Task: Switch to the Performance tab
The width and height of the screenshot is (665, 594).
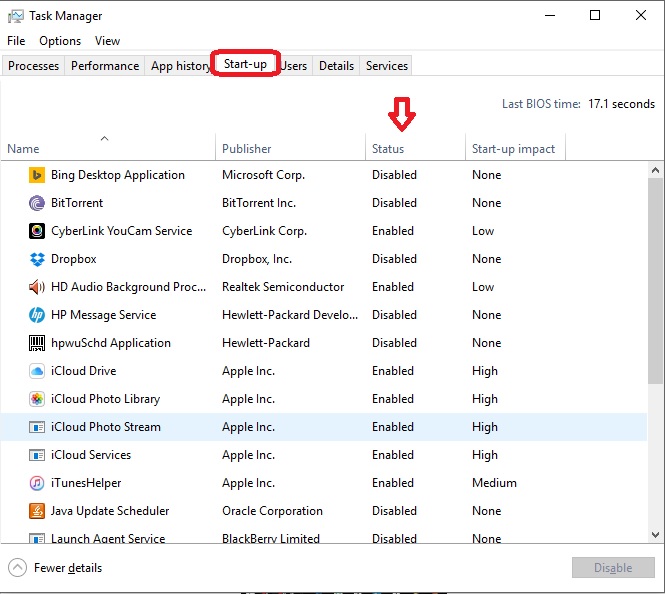Action: pyautogui.click(x=105, y=66)
